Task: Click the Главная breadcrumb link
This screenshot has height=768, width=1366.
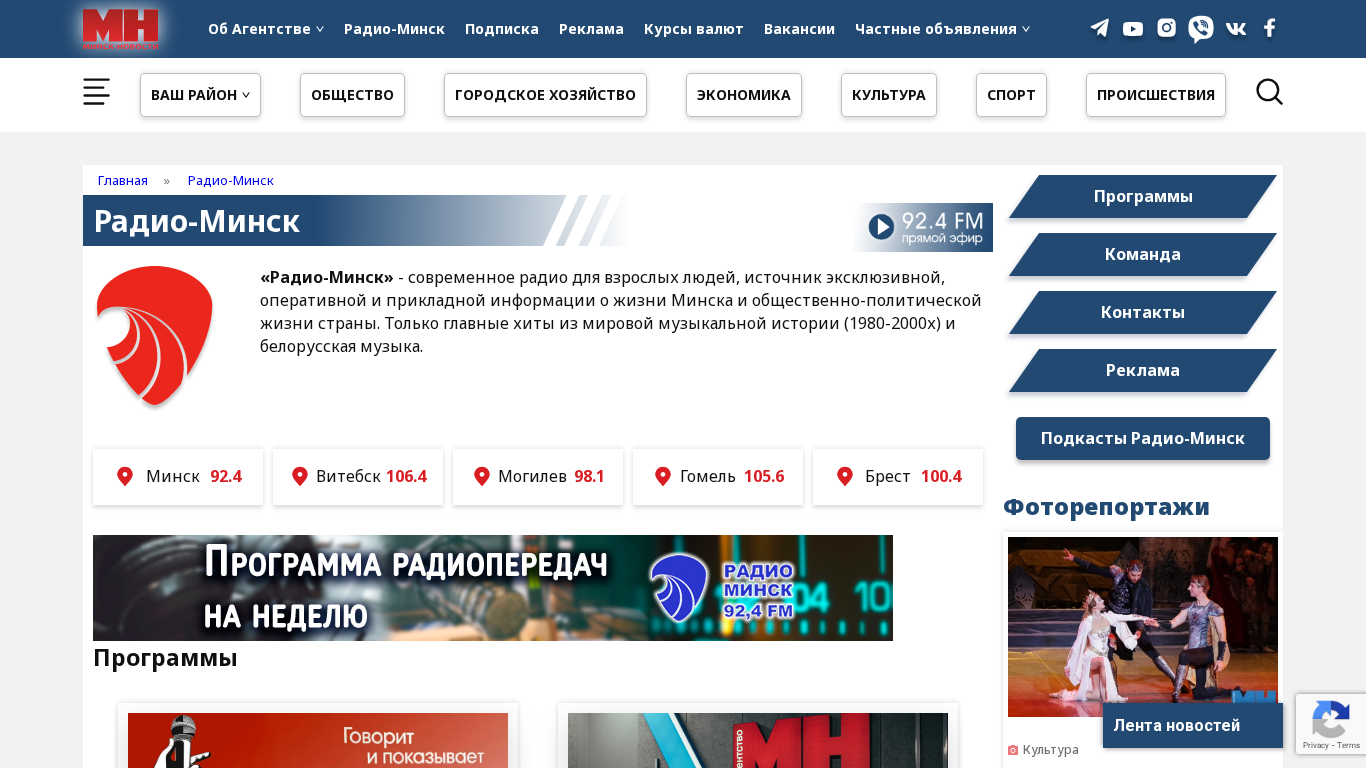Action: (x=123, y=180)
